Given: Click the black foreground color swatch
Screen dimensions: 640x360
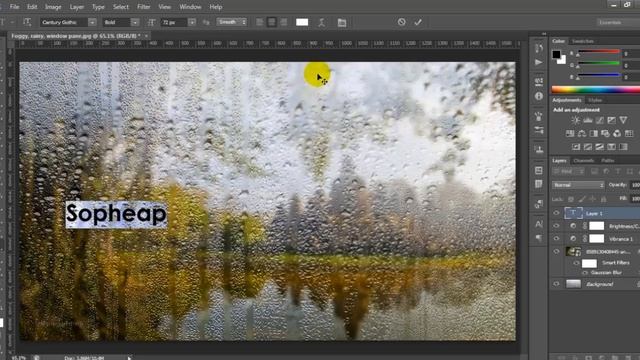Looking at the screenshot, I should pos(556,54).
